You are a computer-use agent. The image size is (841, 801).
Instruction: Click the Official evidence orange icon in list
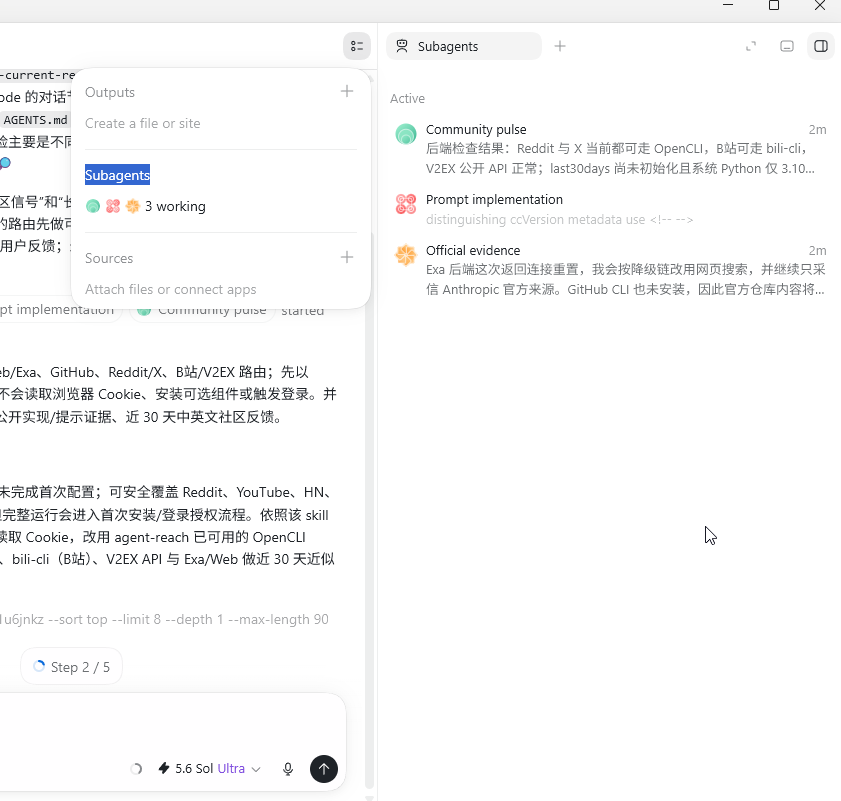coord(406,255)
